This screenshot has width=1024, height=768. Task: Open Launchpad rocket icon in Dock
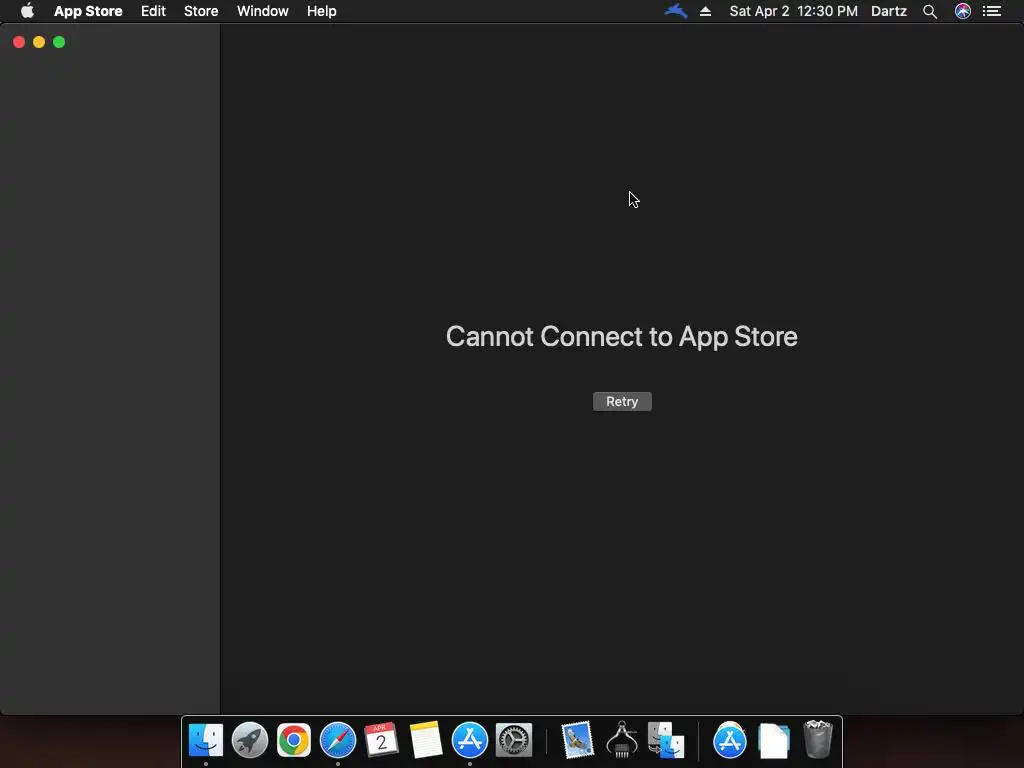[x=249, y=741]
